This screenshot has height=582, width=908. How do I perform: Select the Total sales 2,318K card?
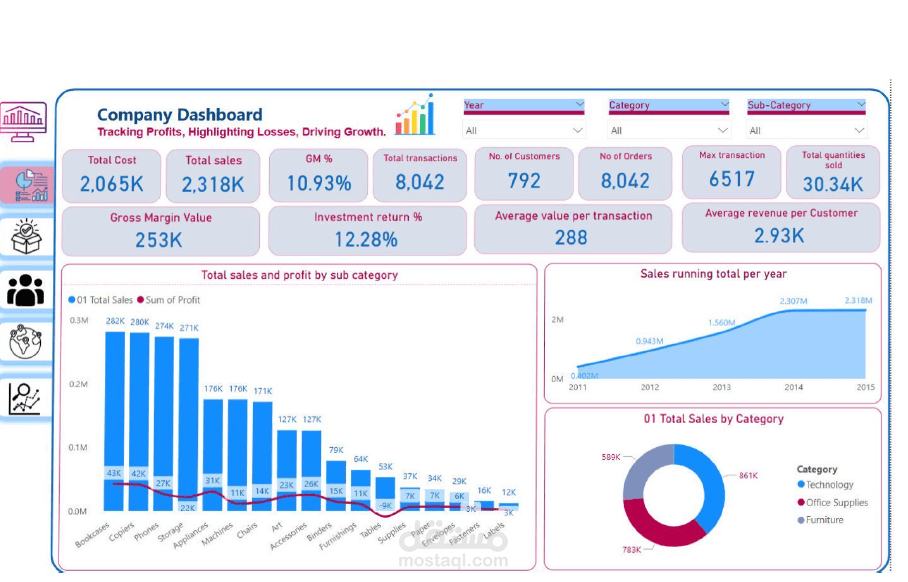[213, 175]
